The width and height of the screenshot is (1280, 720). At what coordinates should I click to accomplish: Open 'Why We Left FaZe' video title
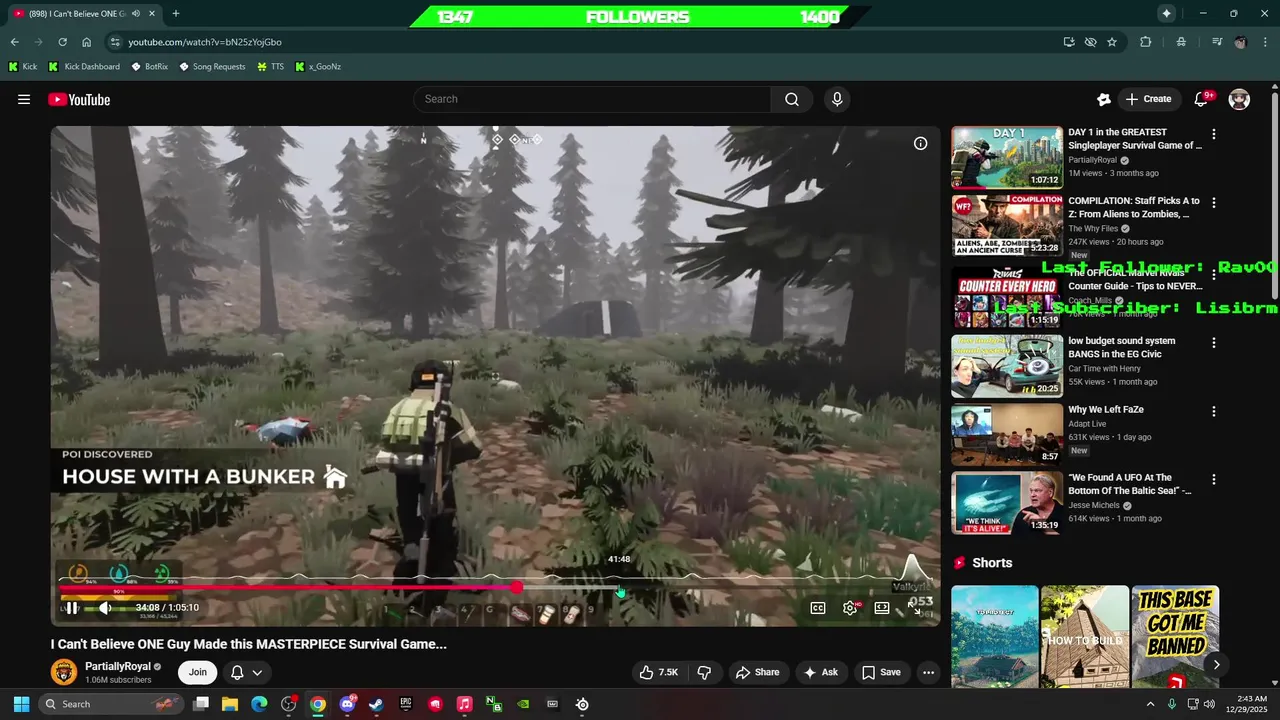[1106, 410]
